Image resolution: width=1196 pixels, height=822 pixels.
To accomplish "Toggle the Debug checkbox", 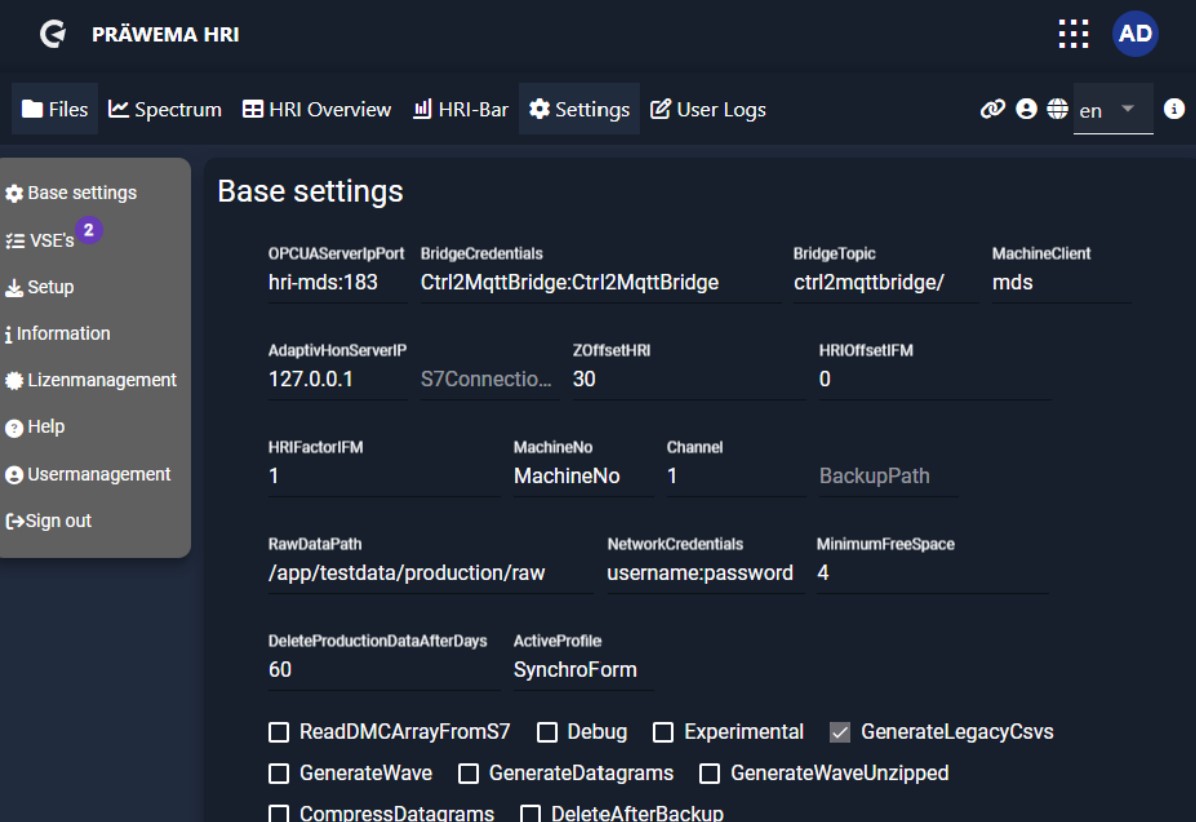I will [x=547, y=733].
